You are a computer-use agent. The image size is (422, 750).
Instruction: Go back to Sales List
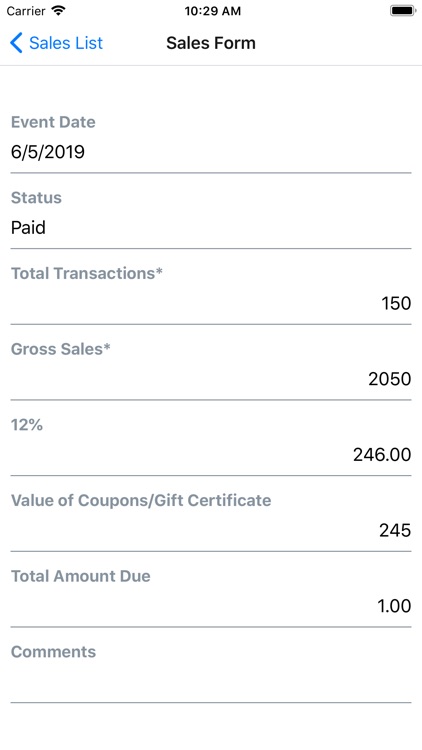[56, 43]
